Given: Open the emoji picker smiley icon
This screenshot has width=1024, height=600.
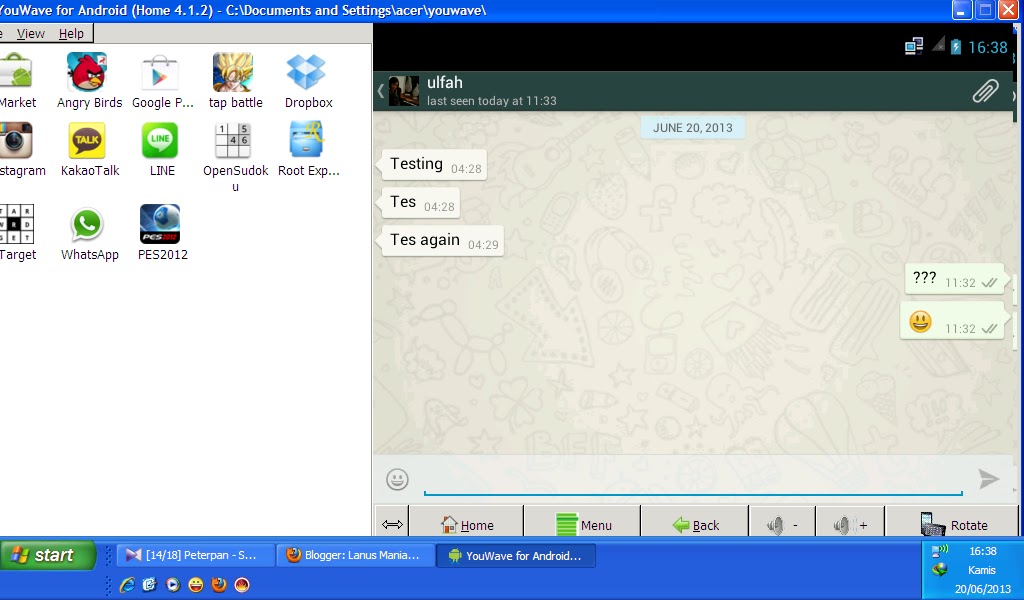Looking at the screenshot, I should 398,479.
